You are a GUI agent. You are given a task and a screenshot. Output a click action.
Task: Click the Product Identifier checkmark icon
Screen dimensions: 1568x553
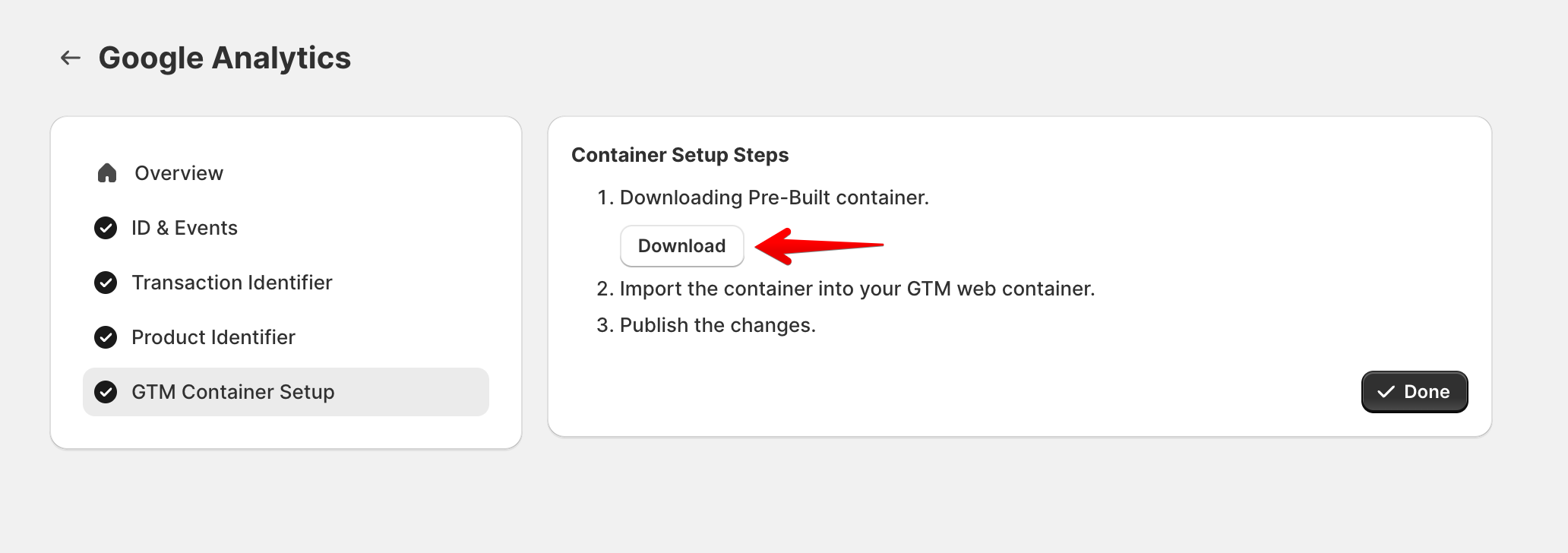(106, 337)
